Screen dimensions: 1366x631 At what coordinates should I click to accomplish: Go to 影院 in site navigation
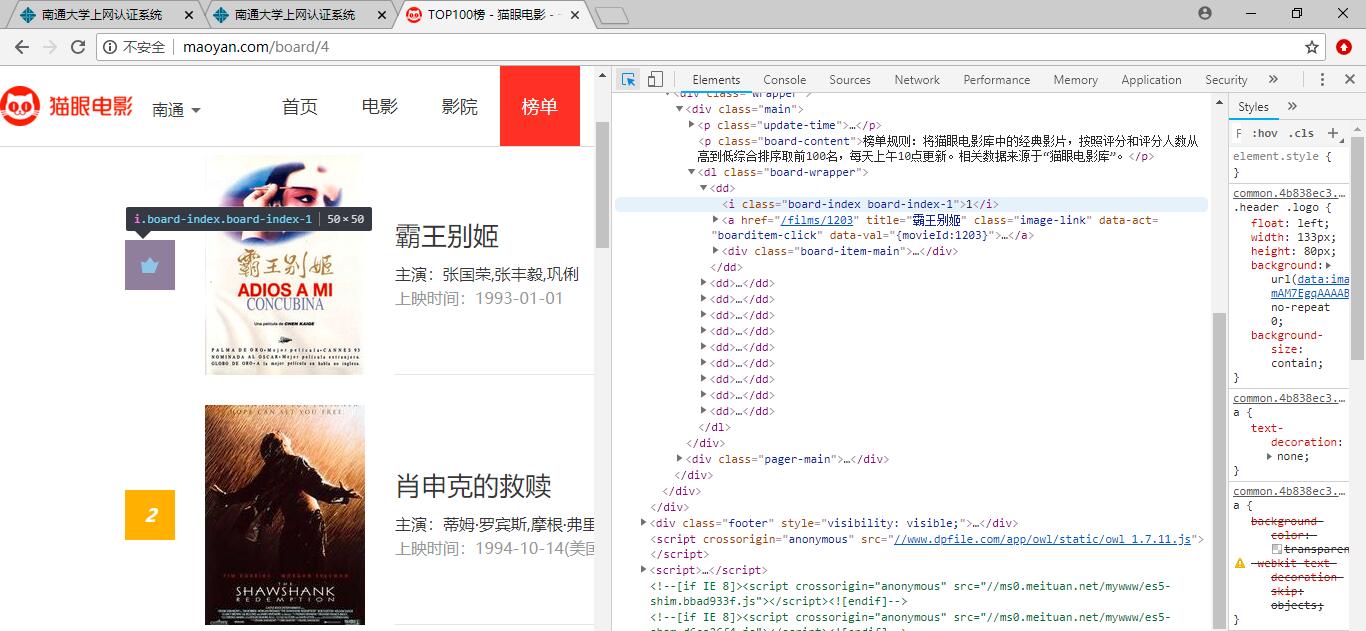tap(460, 107)
